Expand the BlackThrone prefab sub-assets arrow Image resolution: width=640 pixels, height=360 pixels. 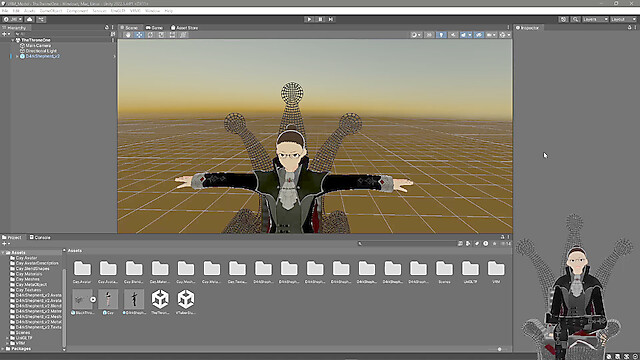93,300
